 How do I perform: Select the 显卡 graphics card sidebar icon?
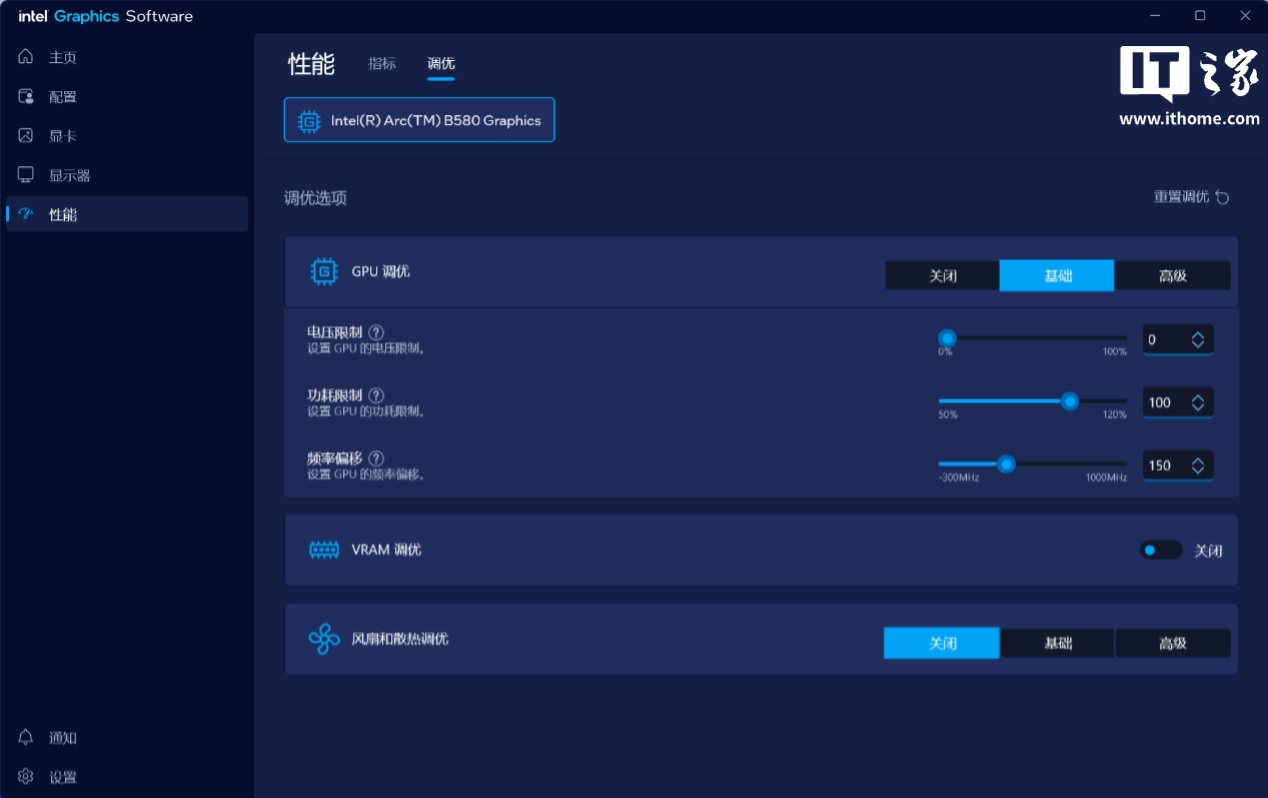point(26,135)
